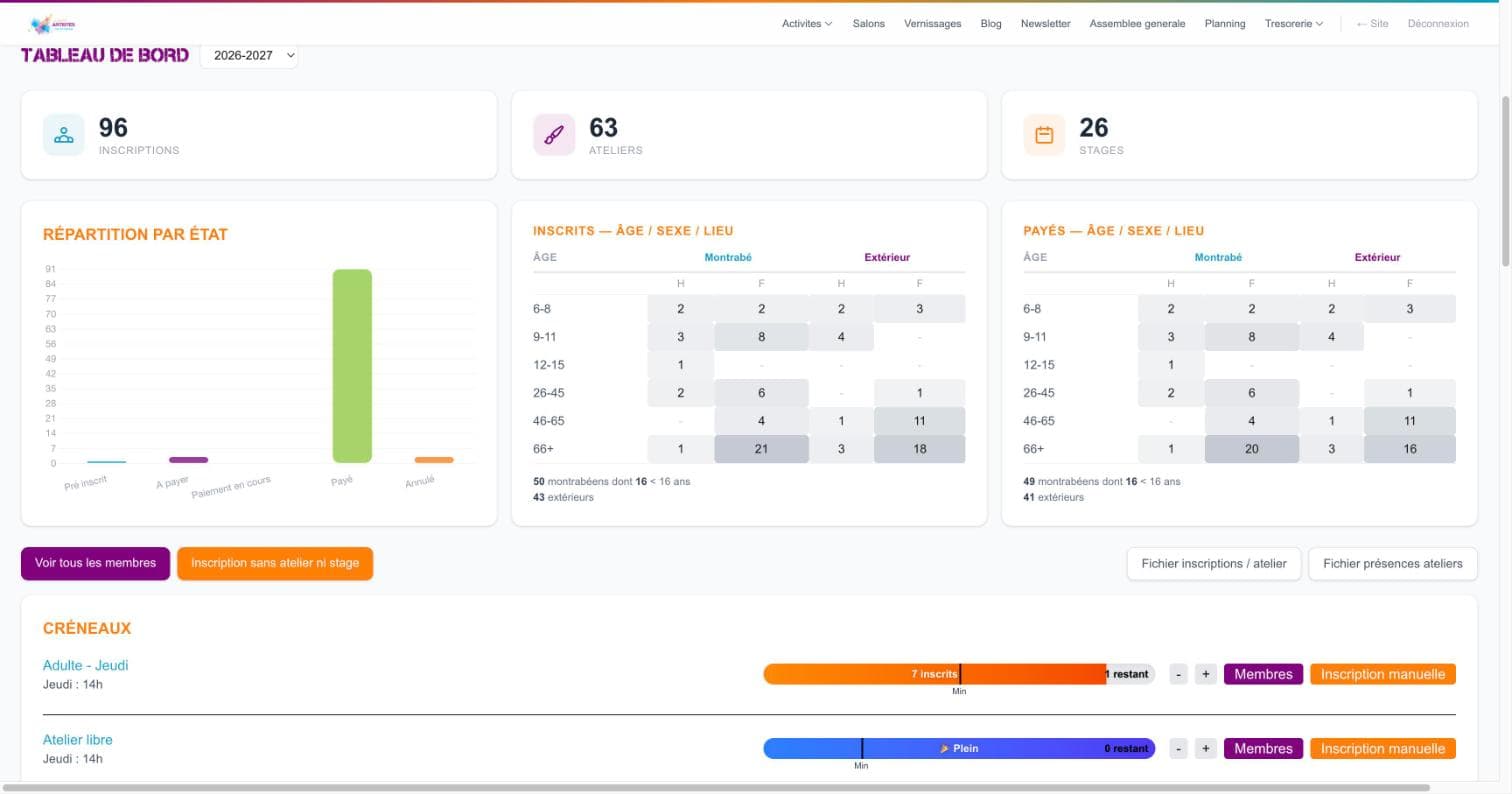Open the Newsletter menu item

click(x=1045, y=24)
